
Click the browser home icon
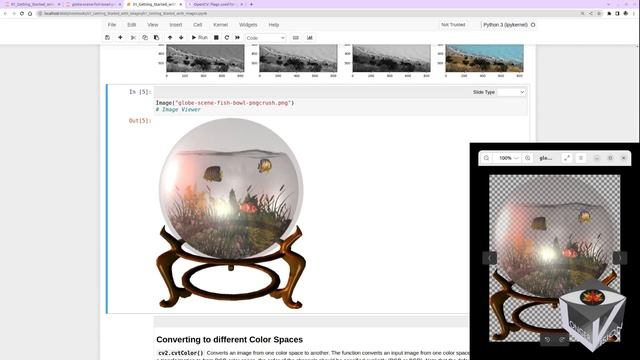click(30, 13)
